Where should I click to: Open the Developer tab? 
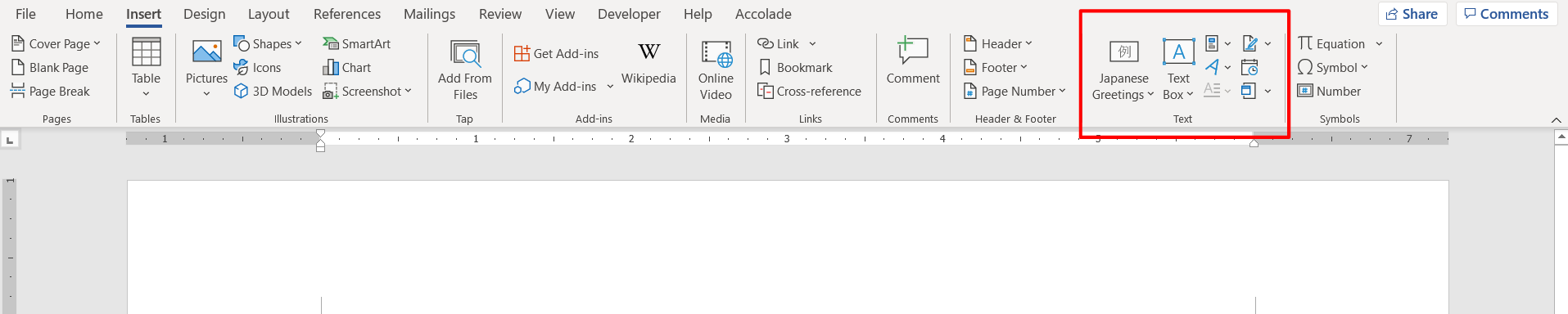[x=629, y=14]
